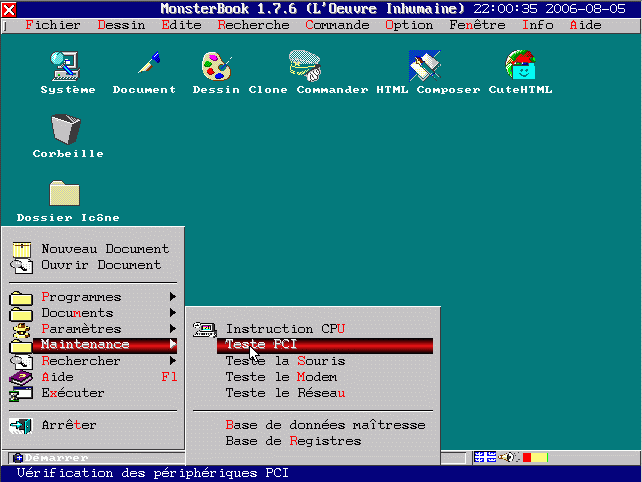Expand the Programmes submenu arrow
The width and height of the screenshot is (642, 482).
tap(172, 297)
